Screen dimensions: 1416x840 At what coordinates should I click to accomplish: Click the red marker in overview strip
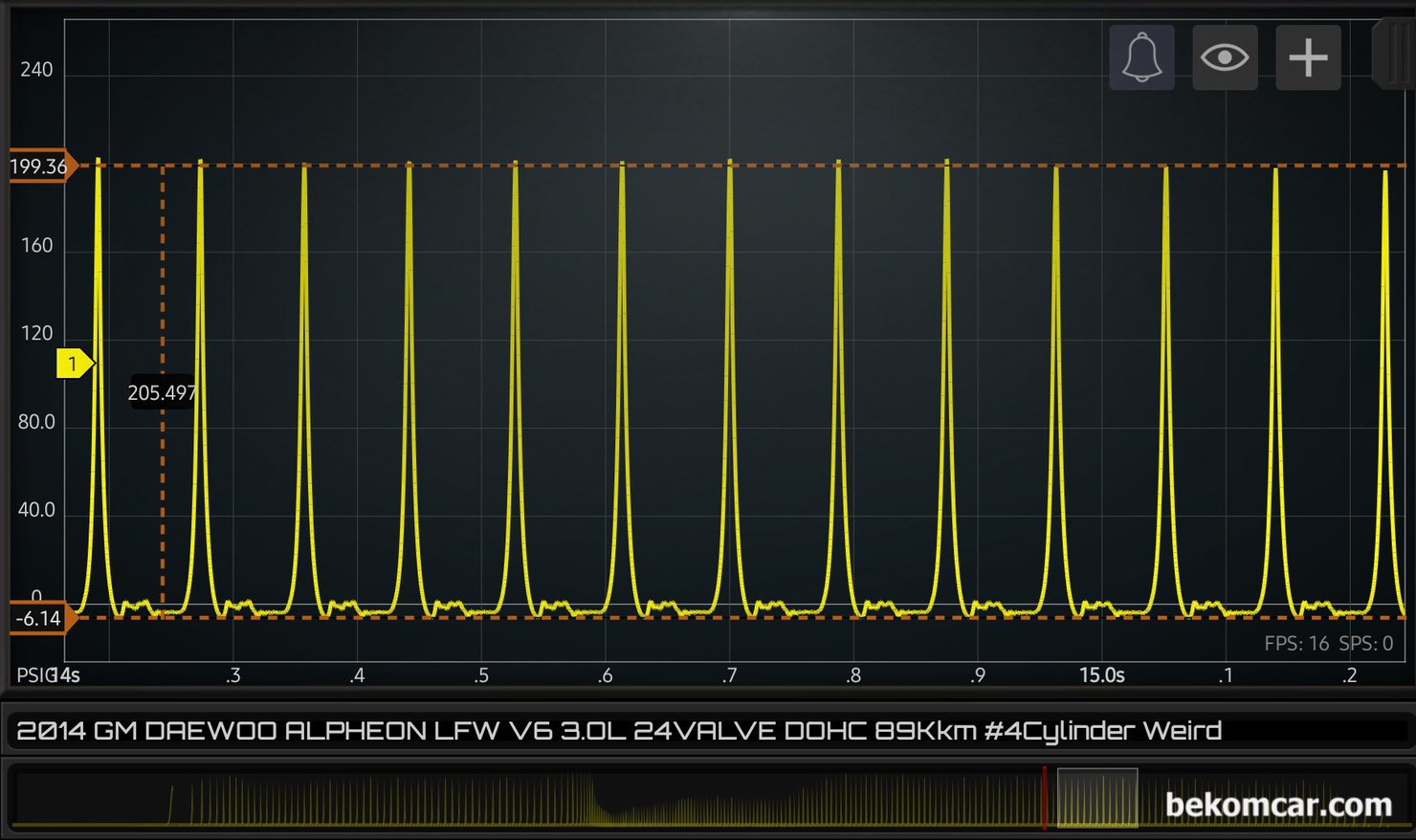pos(1044,796)
